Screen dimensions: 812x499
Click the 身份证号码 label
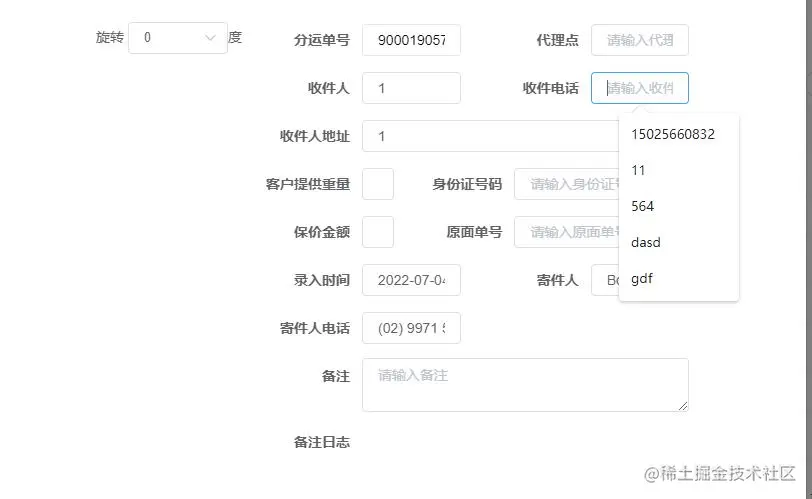(x=467, y=184)
